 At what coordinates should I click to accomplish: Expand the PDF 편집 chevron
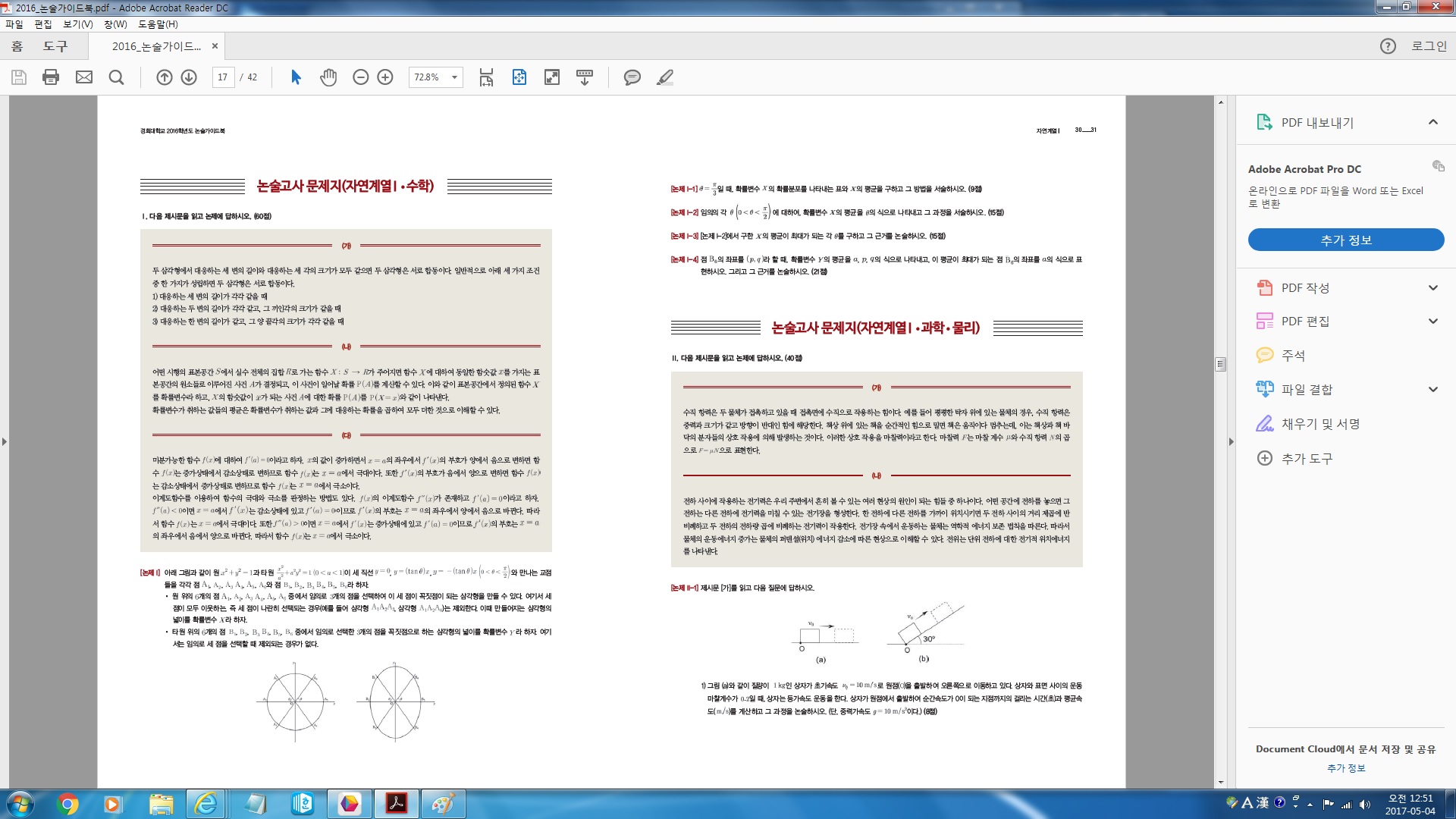pos(1433,322)
